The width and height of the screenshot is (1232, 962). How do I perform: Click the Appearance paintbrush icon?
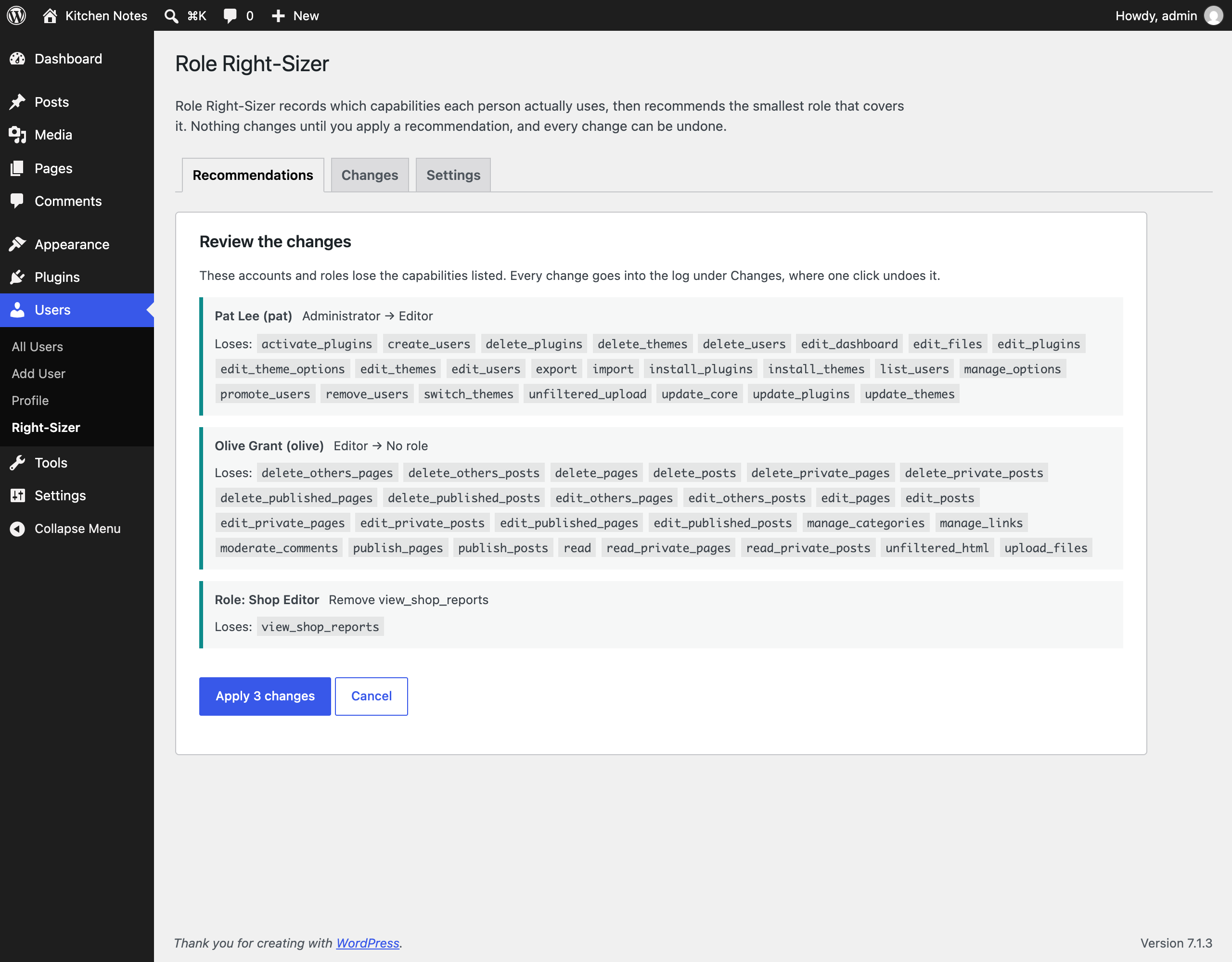(17, 244)
